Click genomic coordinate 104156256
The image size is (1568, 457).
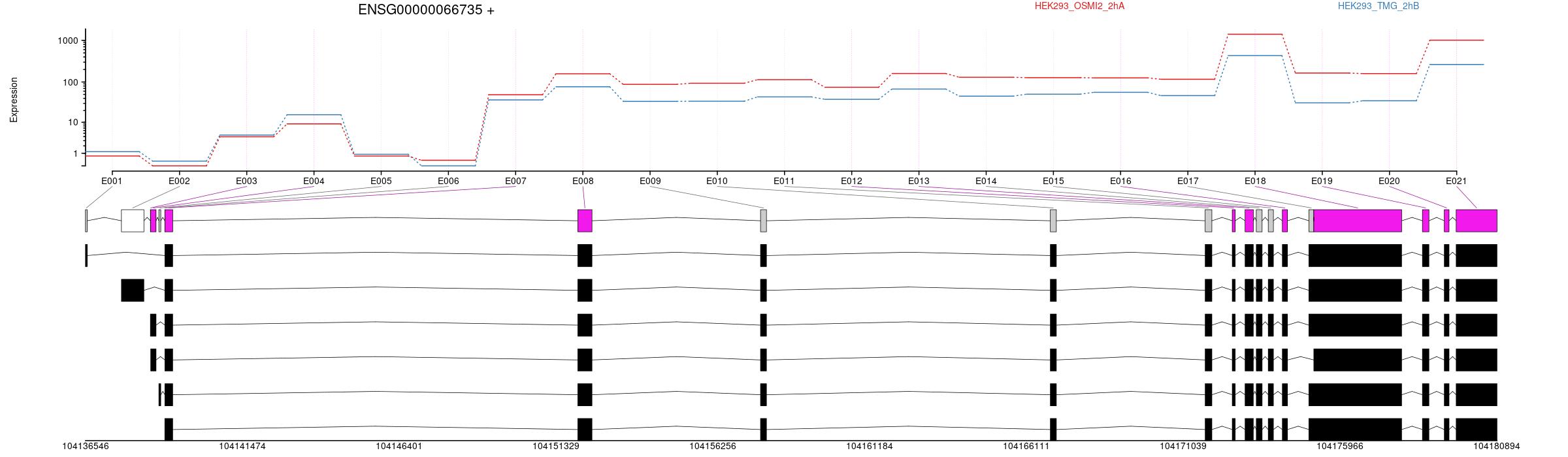[713, 447]
